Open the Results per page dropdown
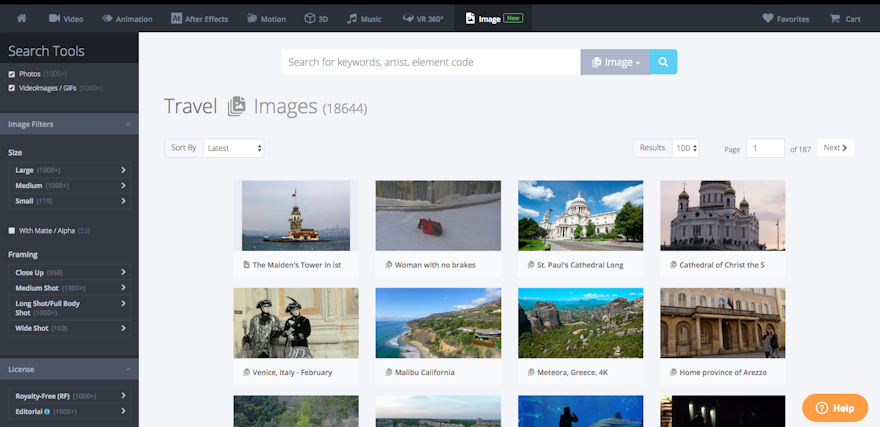The height and width of the screenshot is (427, 880). point(686,148)
